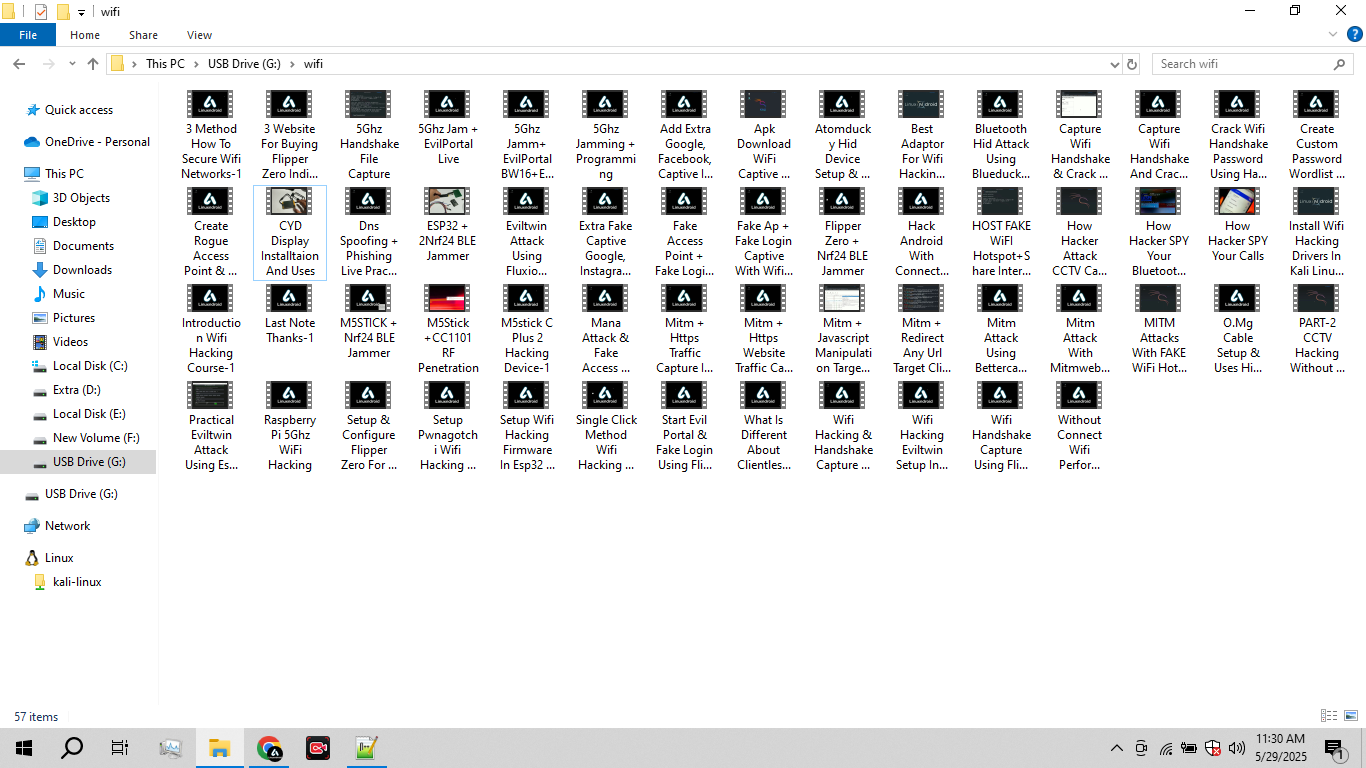Switch to the View ribbon tab
The height and width of the screenshot is (768, 1366).
pyautogui.click(x=200, y=35)
